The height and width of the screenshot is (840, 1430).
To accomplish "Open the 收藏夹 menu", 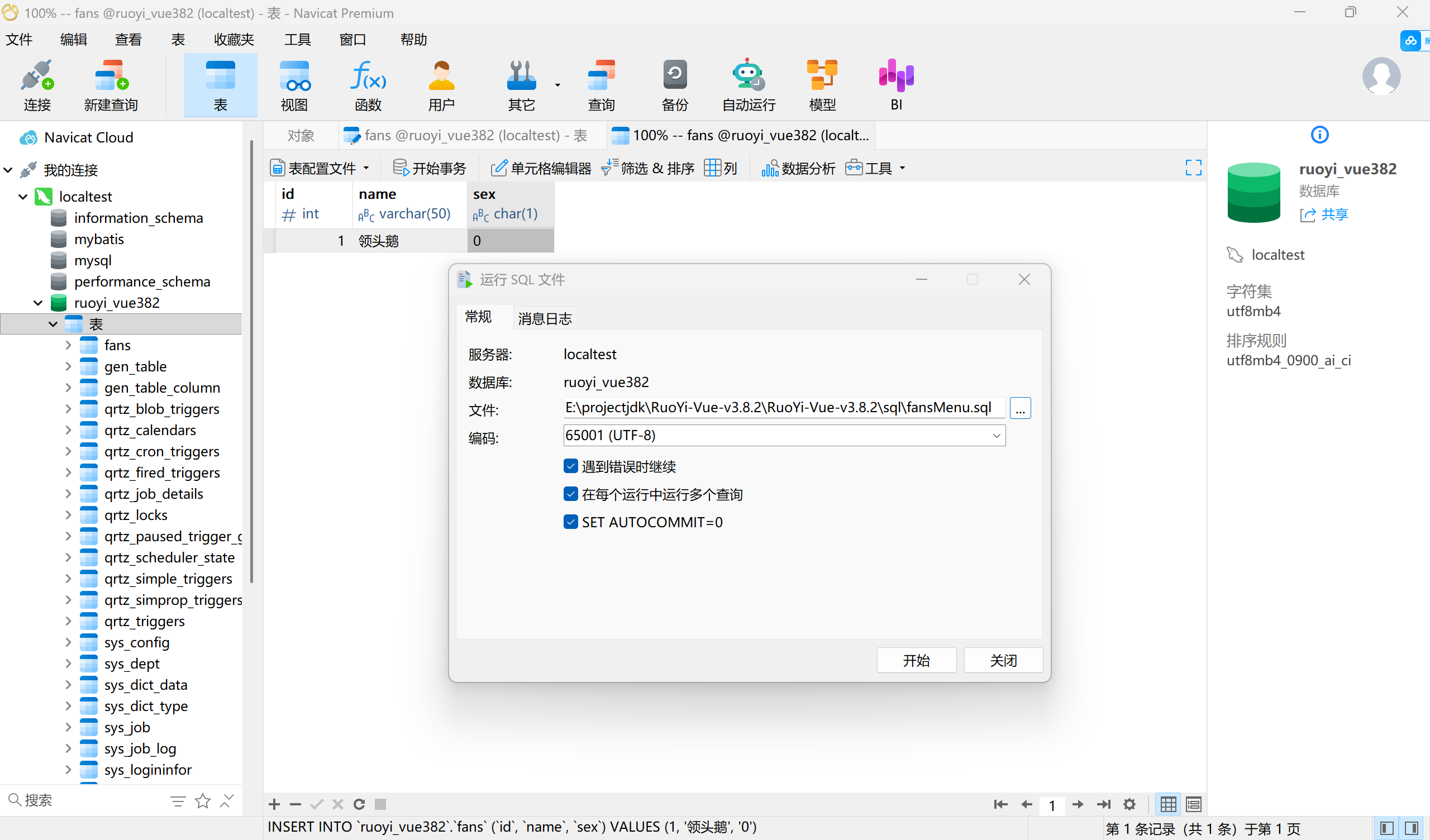I will click(x=233, y=39).
